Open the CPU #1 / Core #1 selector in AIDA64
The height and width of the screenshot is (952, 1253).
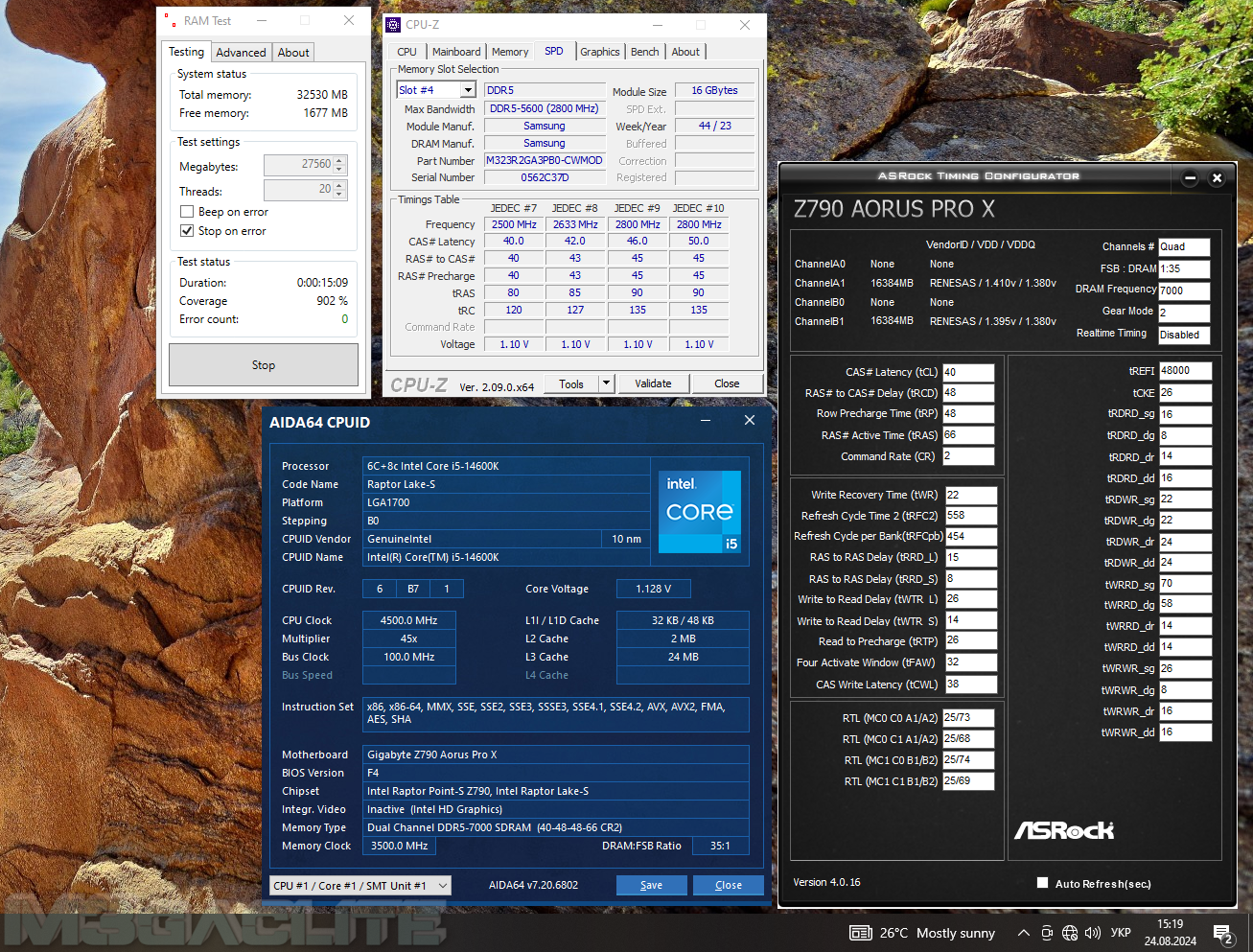pos(360,886)
